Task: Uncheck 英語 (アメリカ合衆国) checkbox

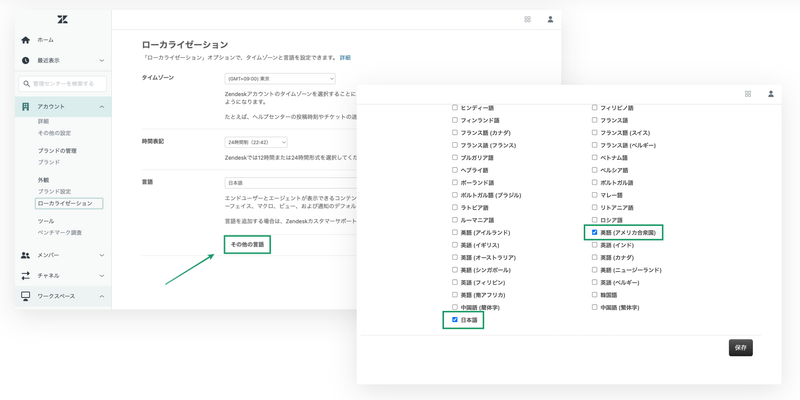Action: [x=594, y=233]
